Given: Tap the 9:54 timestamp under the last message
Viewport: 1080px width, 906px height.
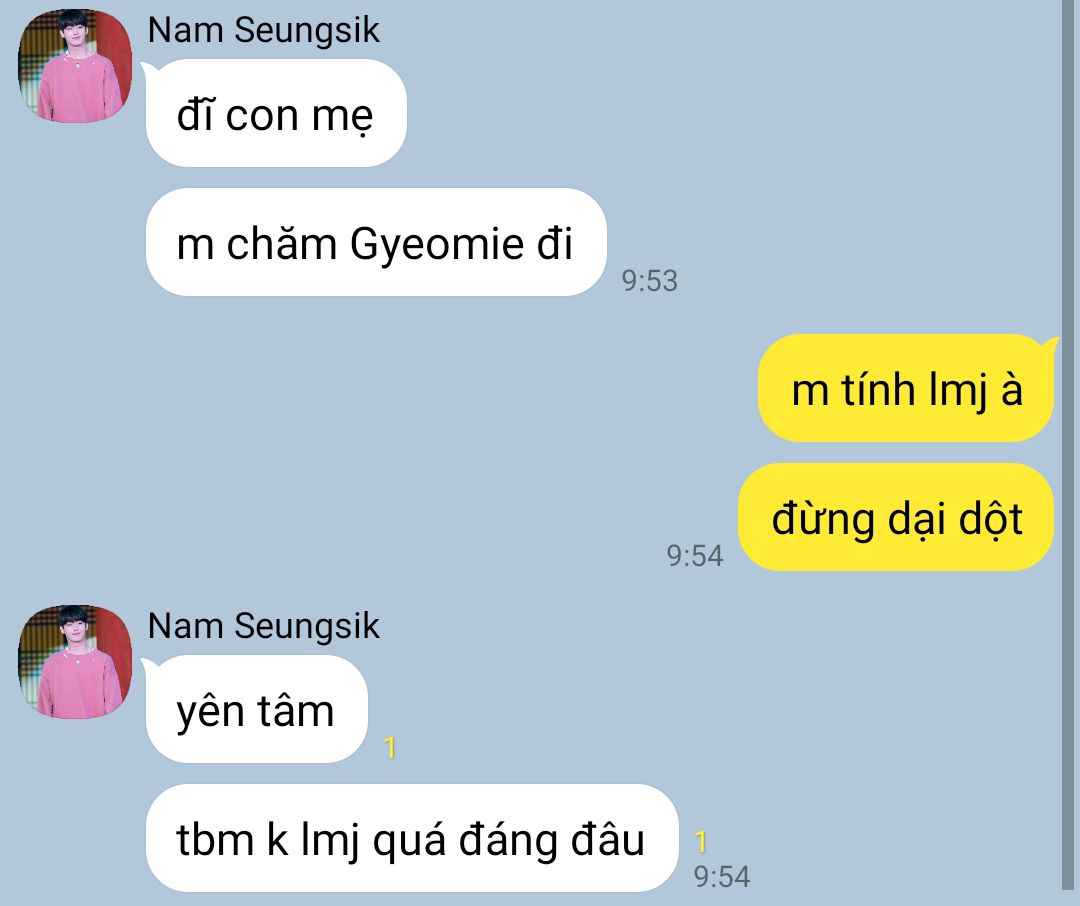Looking at the screenshot, I should 722,877.
